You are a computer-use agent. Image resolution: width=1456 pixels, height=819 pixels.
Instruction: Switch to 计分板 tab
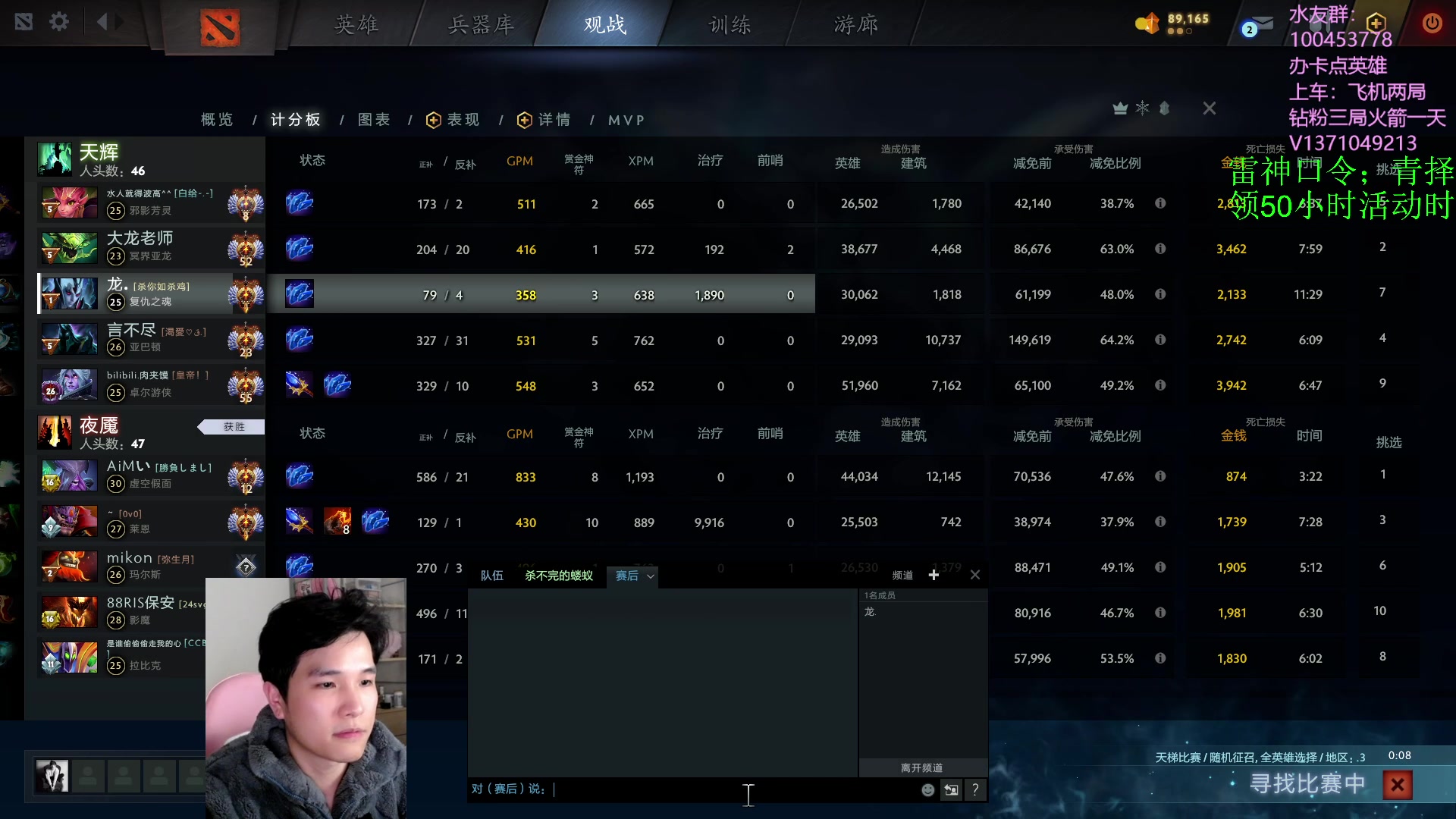coord(295,120)
